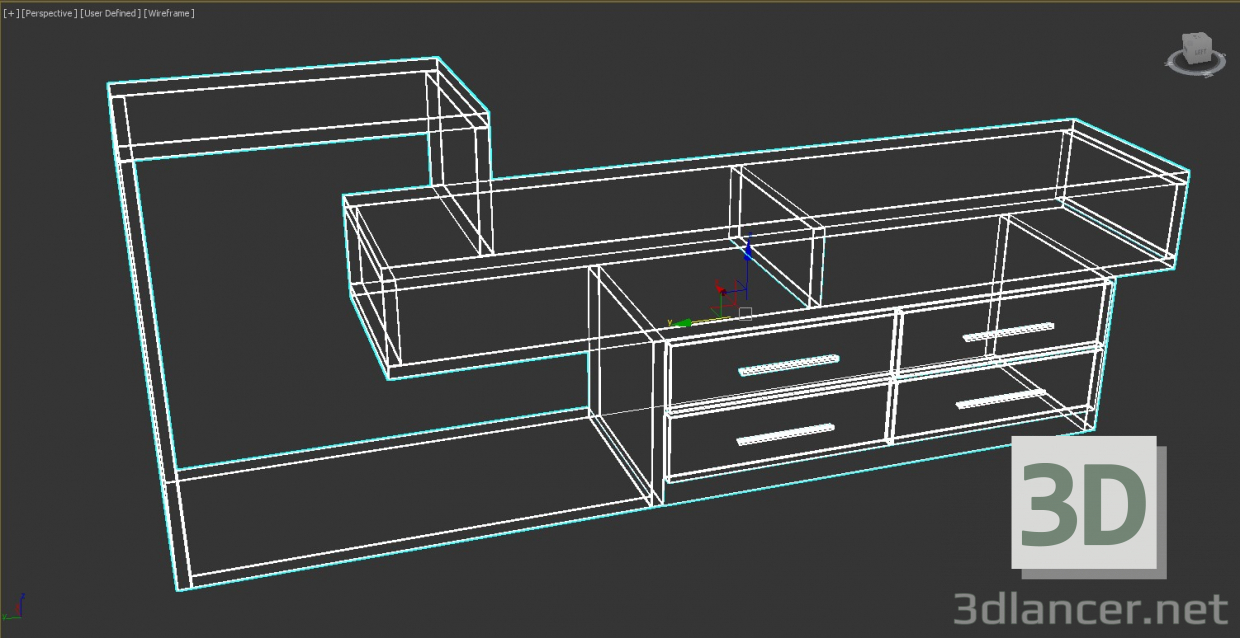Click the 3D logo watermark
The image size is (1240, 638).
[x=1086, y=505]
